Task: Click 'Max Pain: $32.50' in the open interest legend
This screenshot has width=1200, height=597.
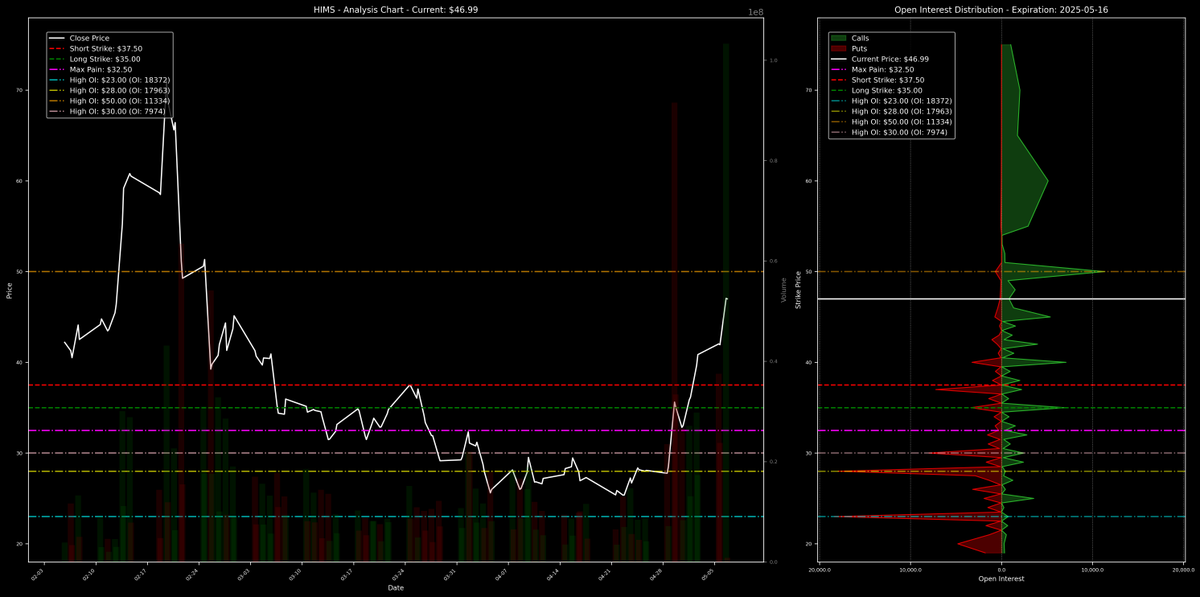Action: coord(882,69)
